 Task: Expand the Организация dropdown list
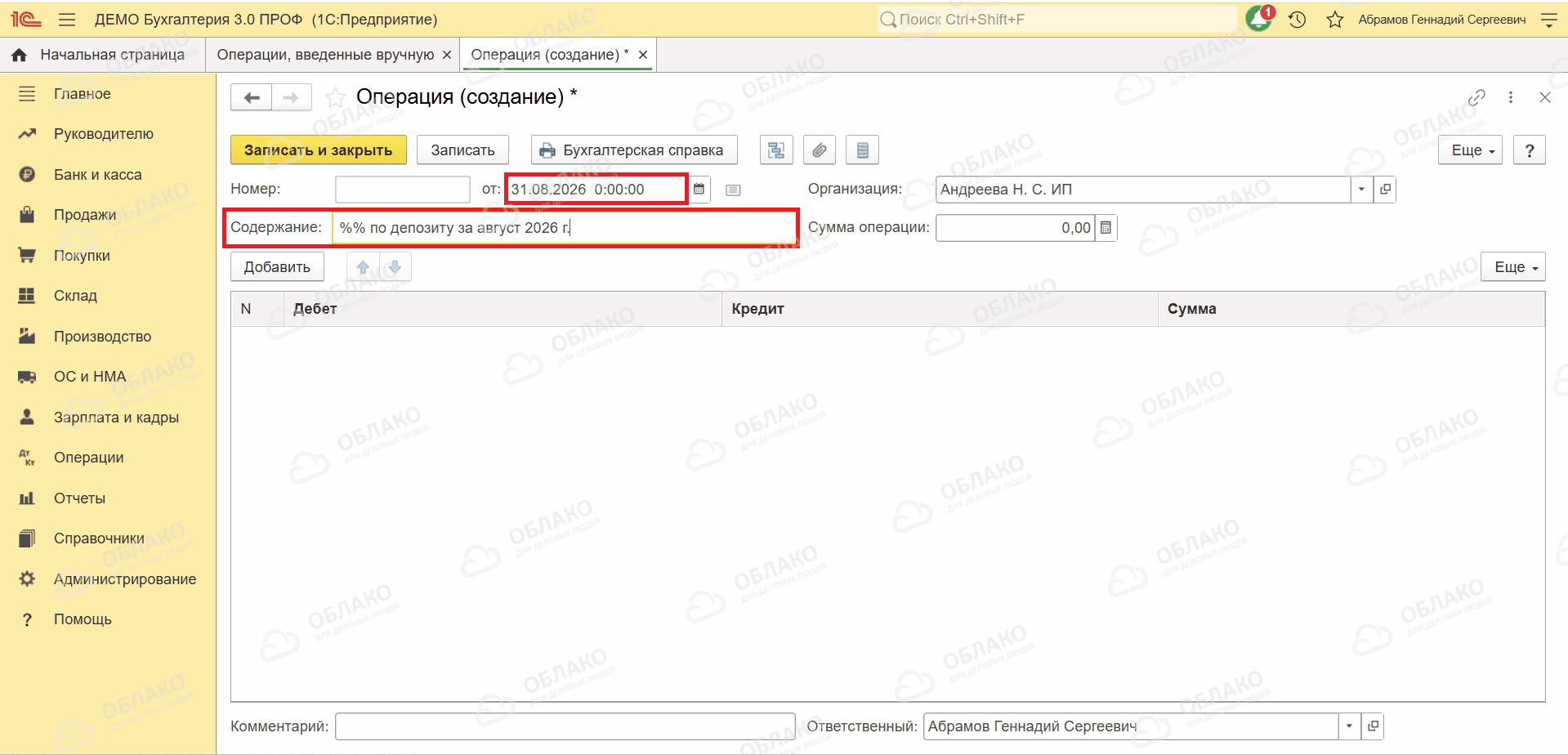click(1361, 190)
